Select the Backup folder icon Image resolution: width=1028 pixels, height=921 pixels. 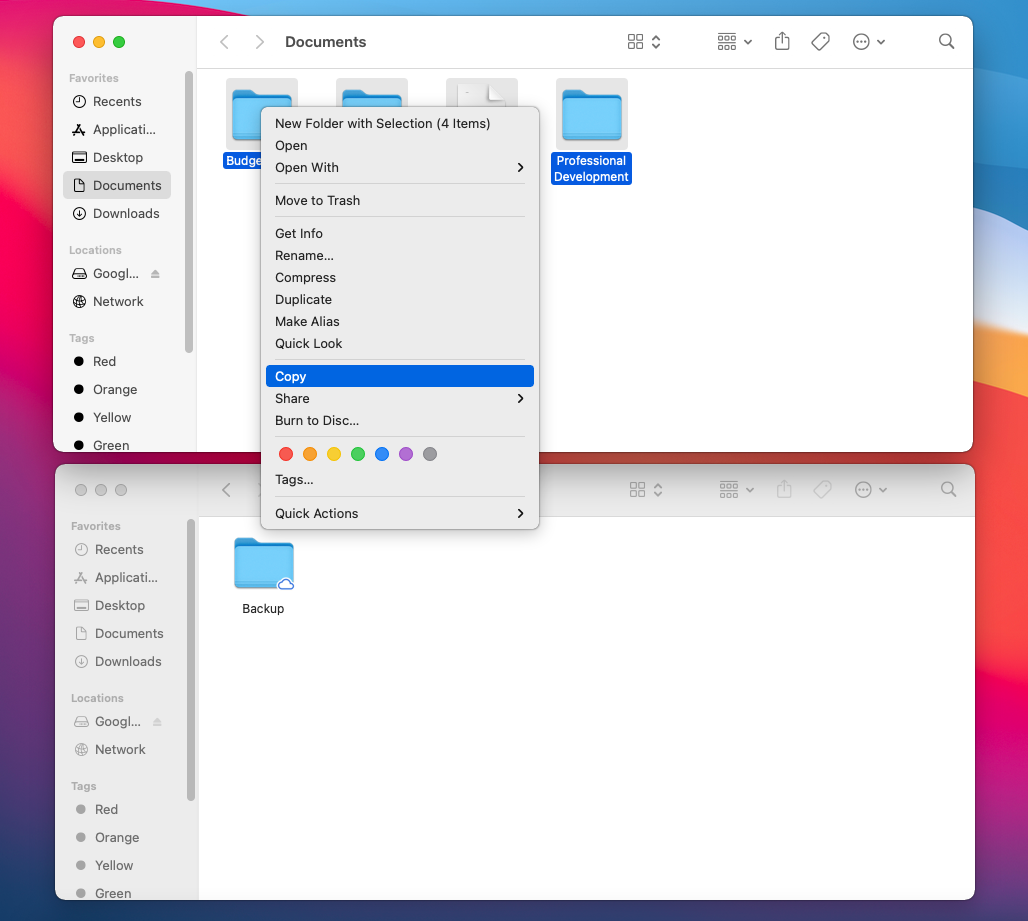(x=263, y=564)
